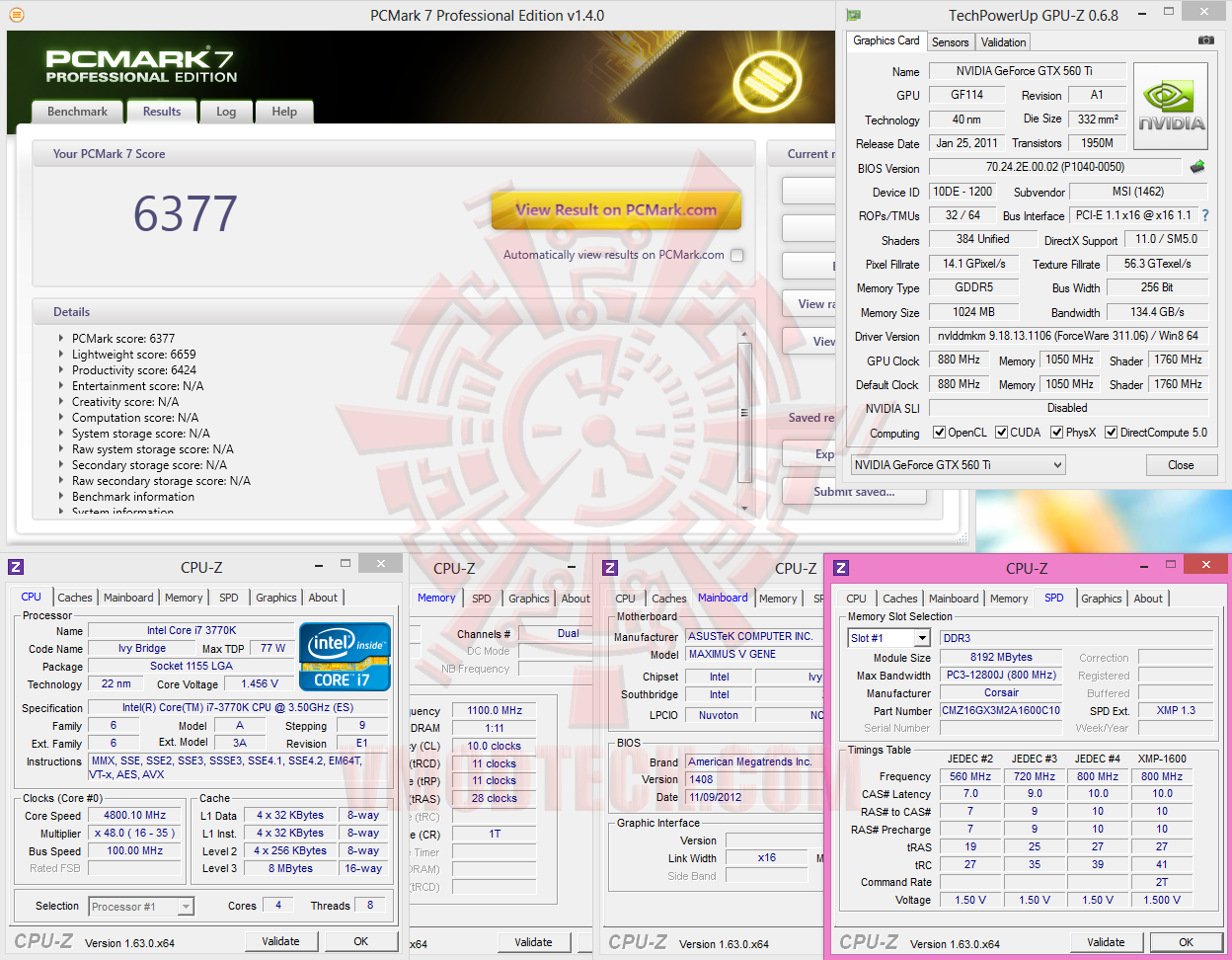
Task: Click CPU-Z icon of the pink SPD window
Action: [x=841, y=568]
